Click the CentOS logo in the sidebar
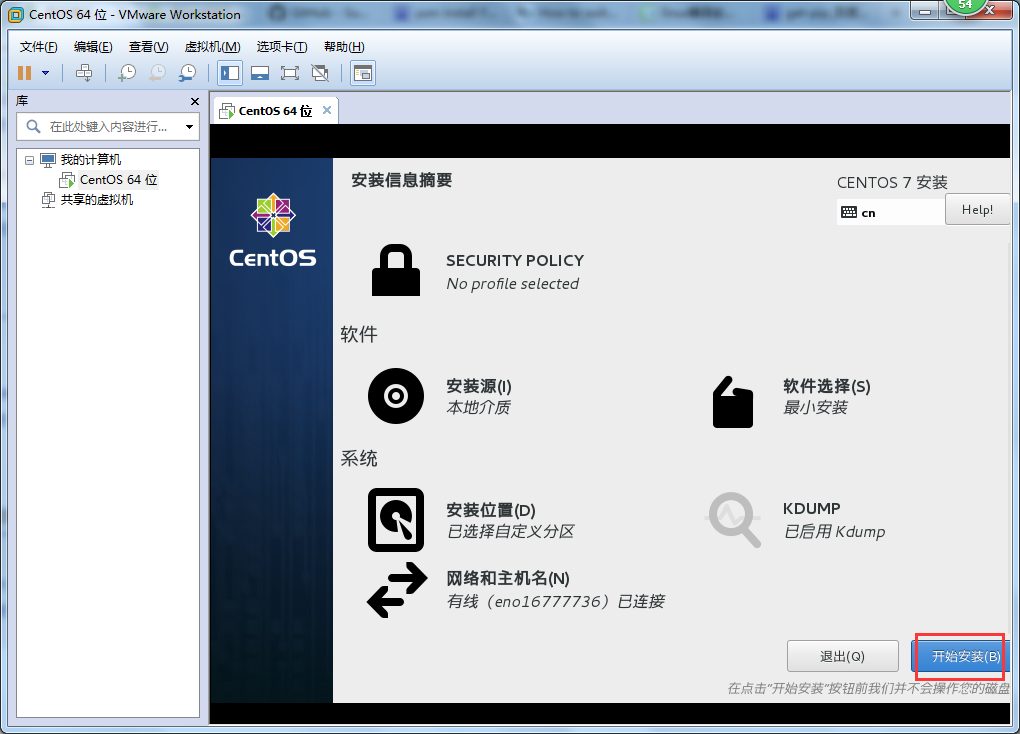Image resolution: width=1020 pixels, height=734 pixels. pyautogui.click(x=273, y=230)
